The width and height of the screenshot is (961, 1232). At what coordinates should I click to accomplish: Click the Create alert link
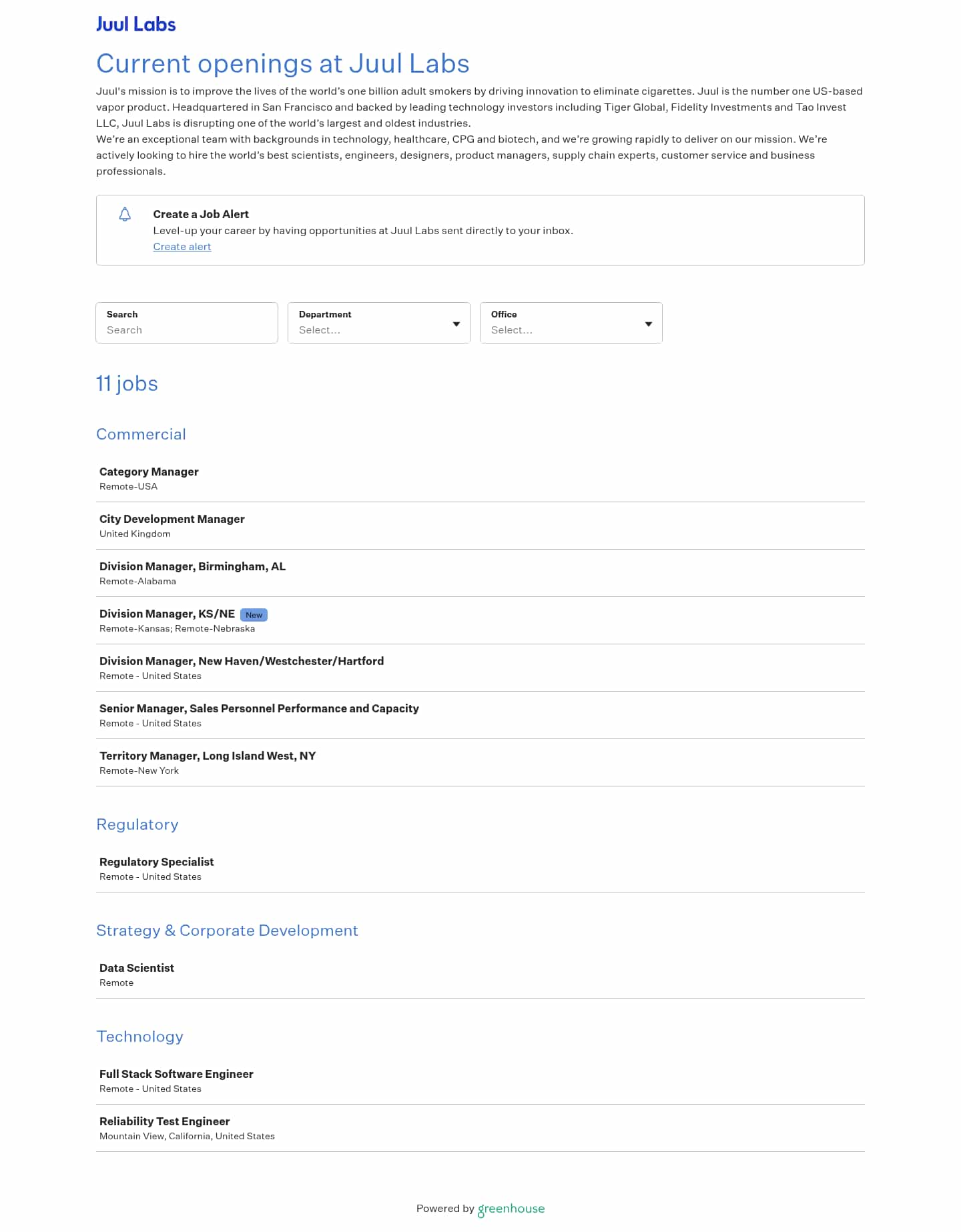182,247
